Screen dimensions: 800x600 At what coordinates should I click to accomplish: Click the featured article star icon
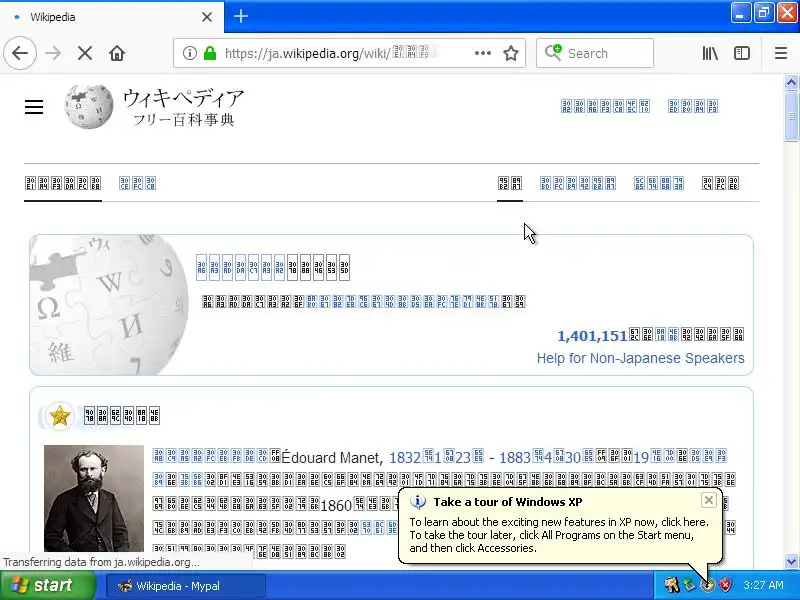pos(60,416)
